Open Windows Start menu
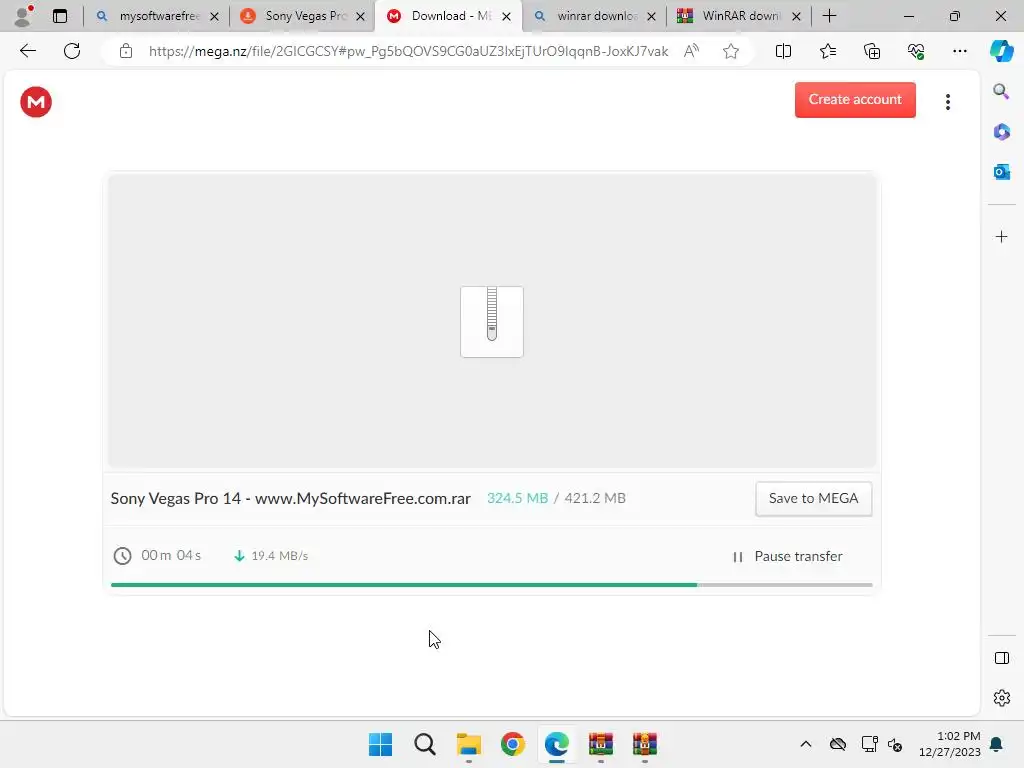1024x768 pixels. point(380,744)
